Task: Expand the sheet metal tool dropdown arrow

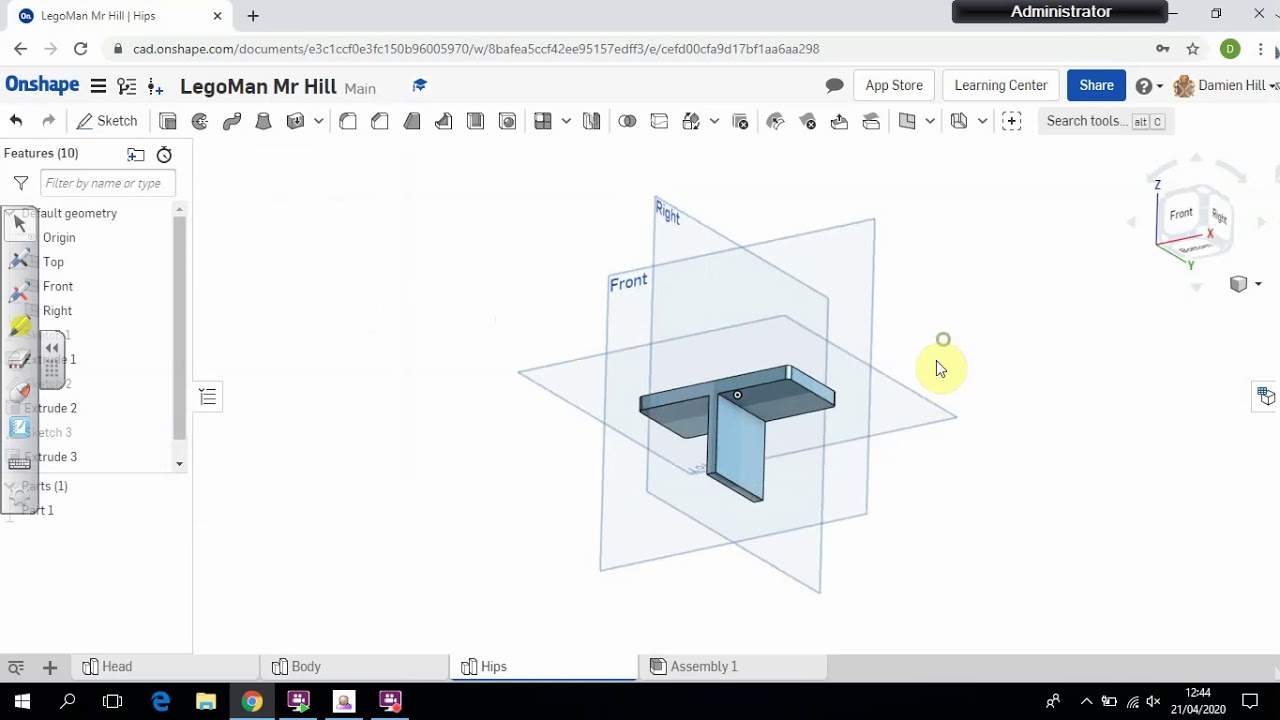Action: pyautogui.click(x=982, y=121)
